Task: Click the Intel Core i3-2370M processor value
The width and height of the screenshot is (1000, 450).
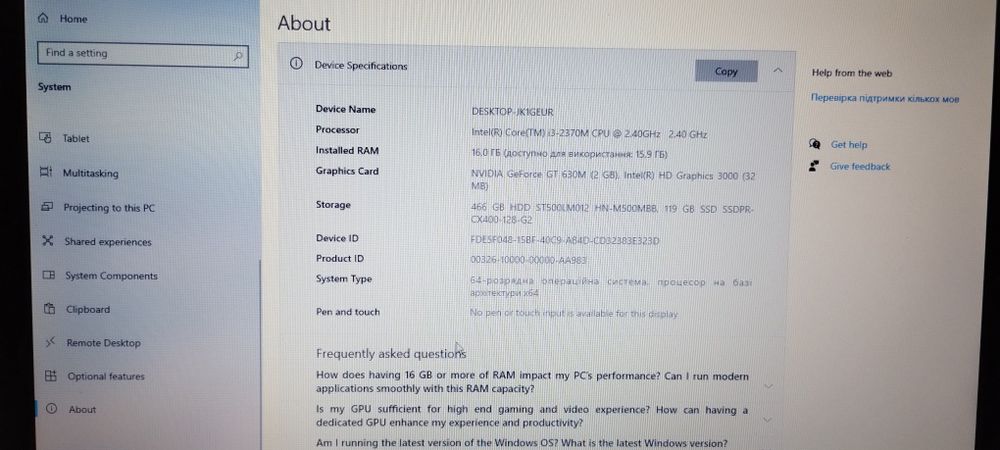Action: point(589,134)
